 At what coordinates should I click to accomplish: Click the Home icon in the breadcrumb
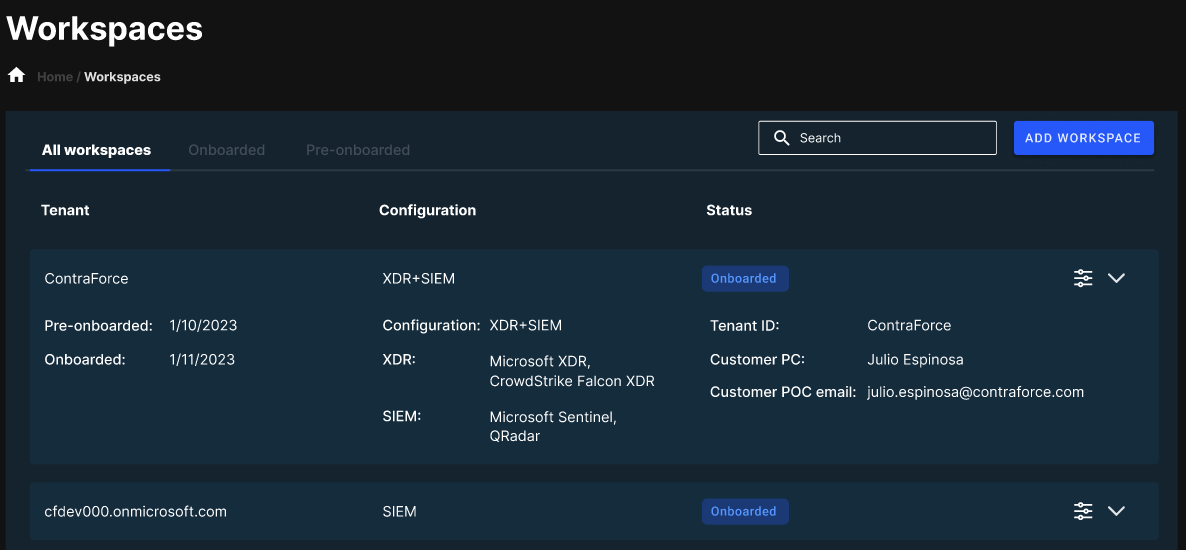[x=16, y=76]
